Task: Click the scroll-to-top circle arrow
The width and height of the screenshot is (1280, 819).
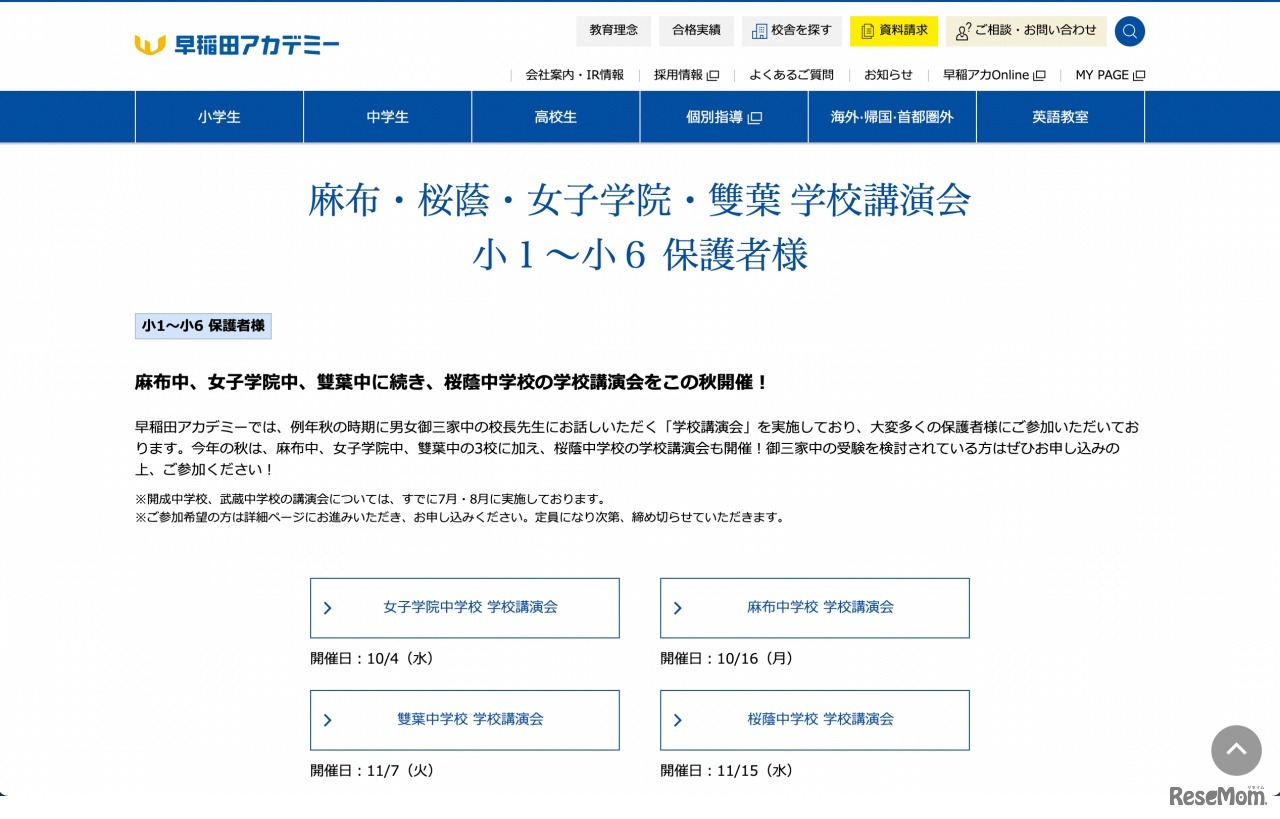Action: click(x=1236, y=751)
